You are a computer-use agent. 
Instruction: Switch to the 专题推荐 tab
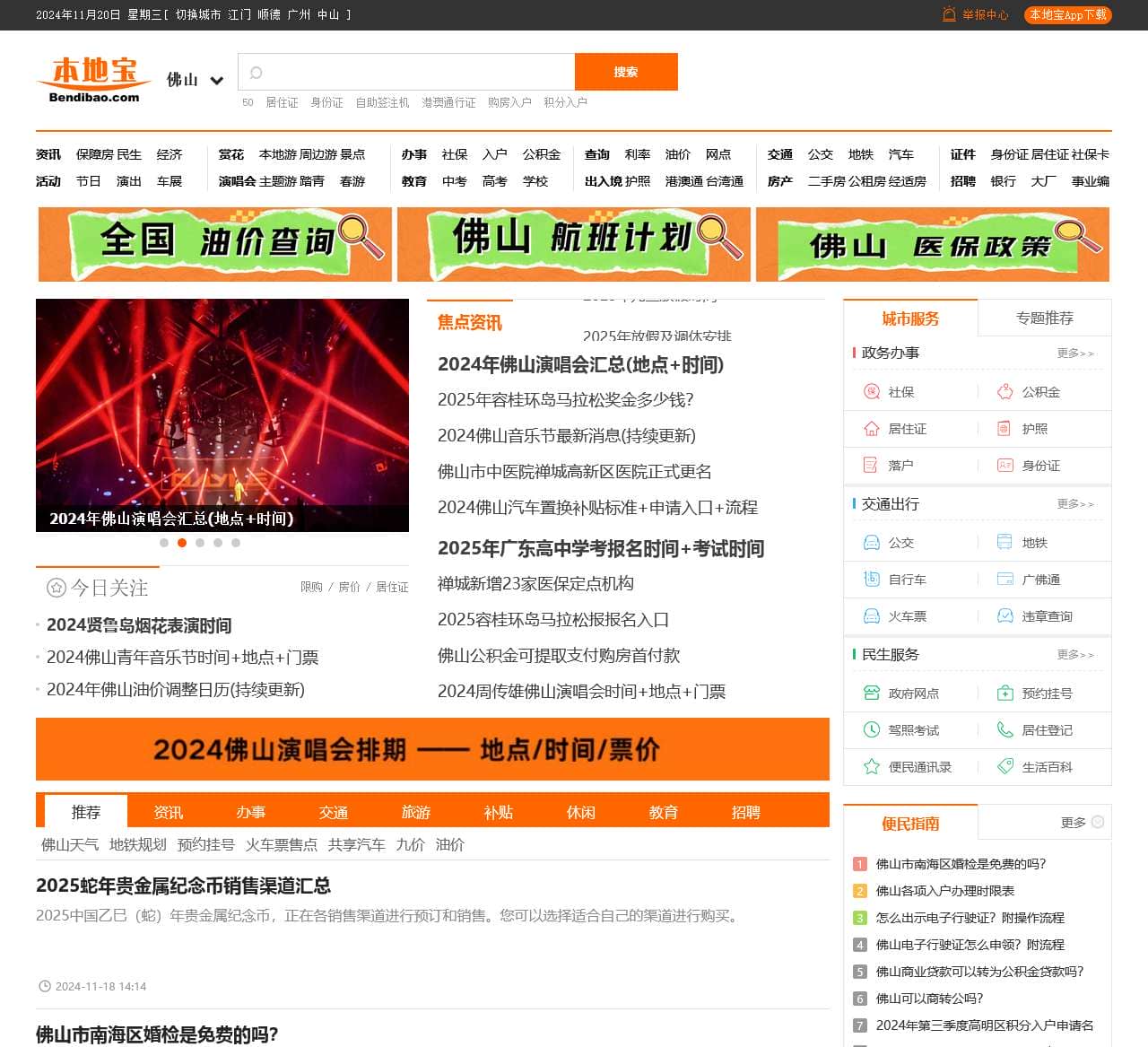(1044, 318)
